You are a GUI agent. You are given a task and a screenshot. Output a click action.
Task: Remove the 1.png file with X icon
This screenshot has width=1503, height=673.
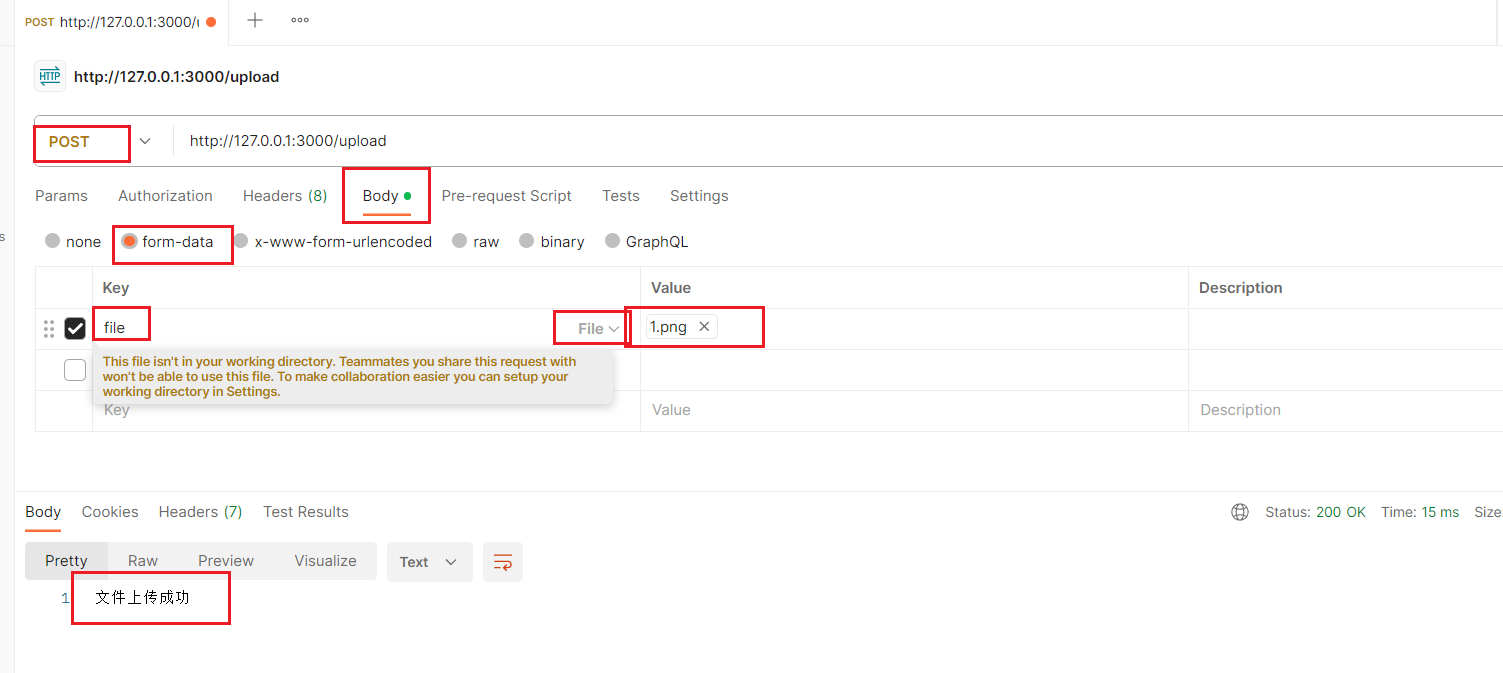pyautogui.click(x=704, y=327)
